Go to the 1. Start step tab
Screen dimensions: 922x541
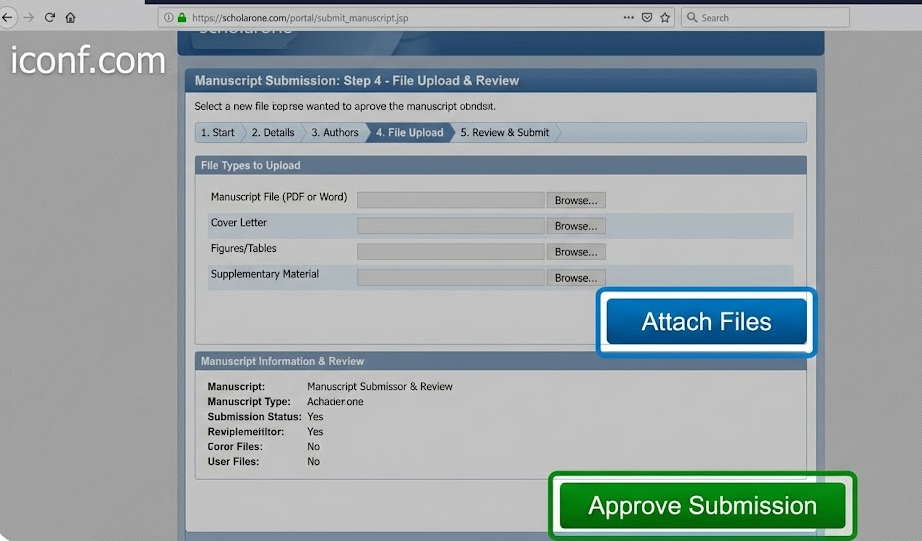coord(217,132)
